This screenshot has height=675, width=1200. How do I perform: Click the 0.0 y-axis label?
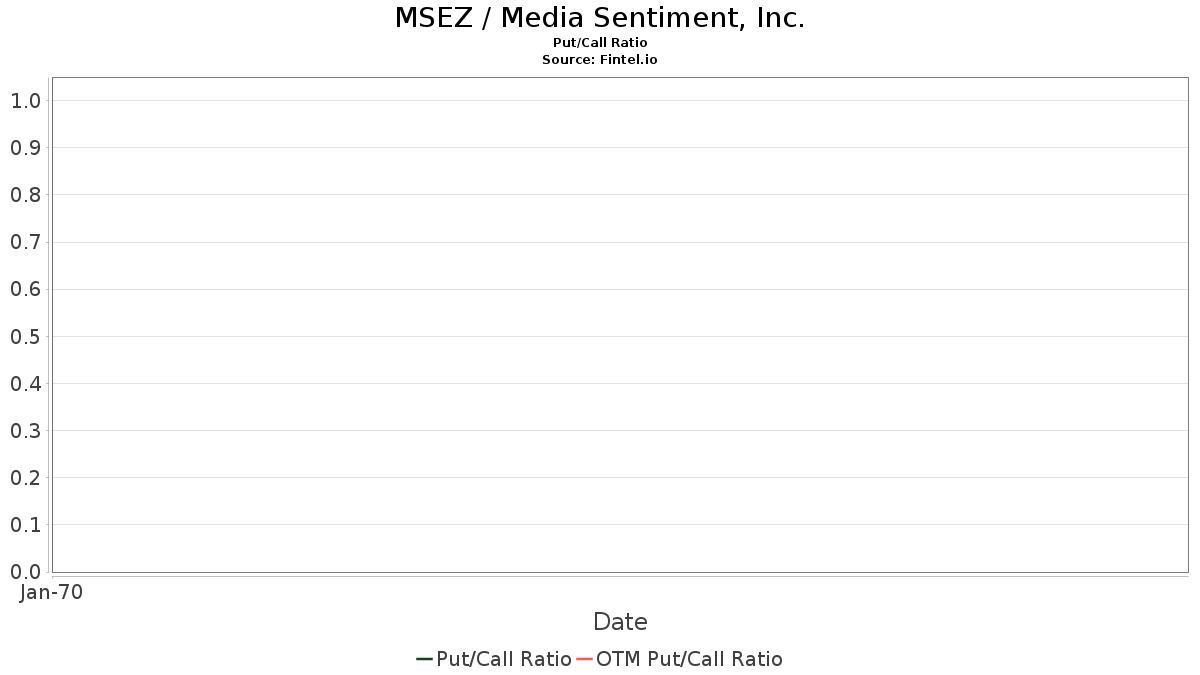[25, 572]
